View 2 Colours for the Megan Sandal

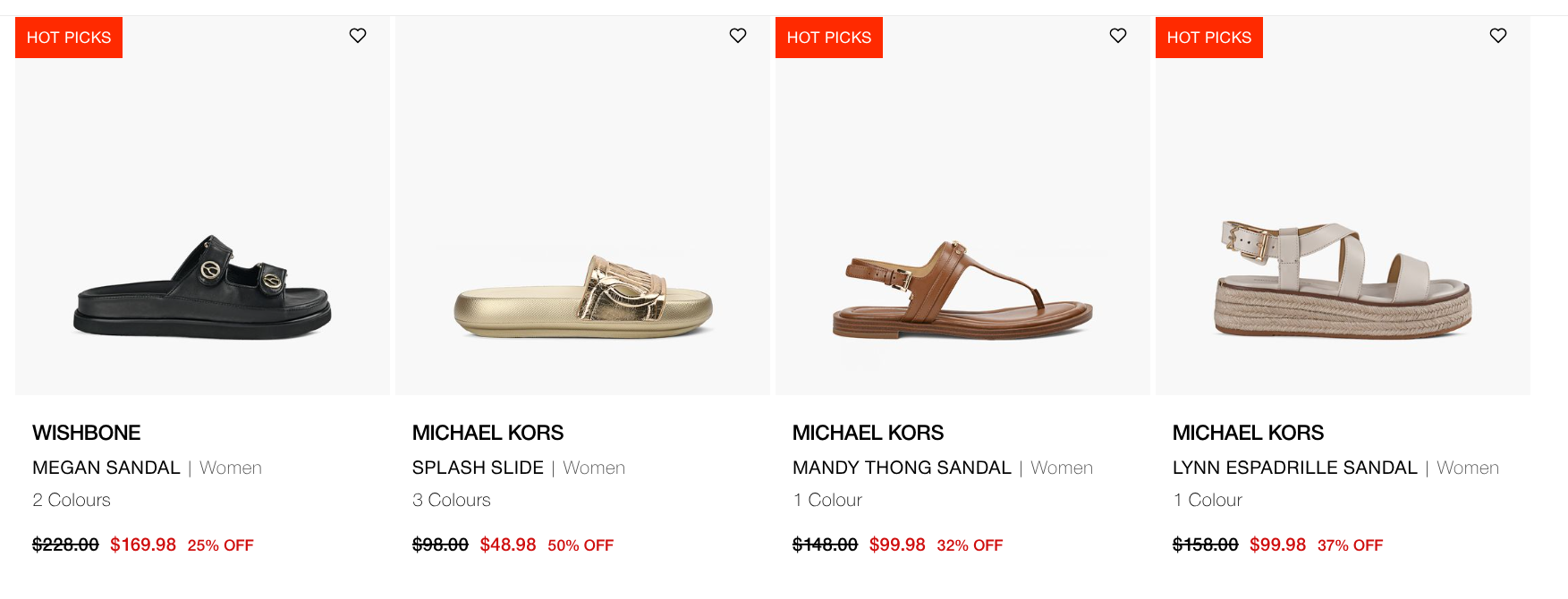click(72, 500)
